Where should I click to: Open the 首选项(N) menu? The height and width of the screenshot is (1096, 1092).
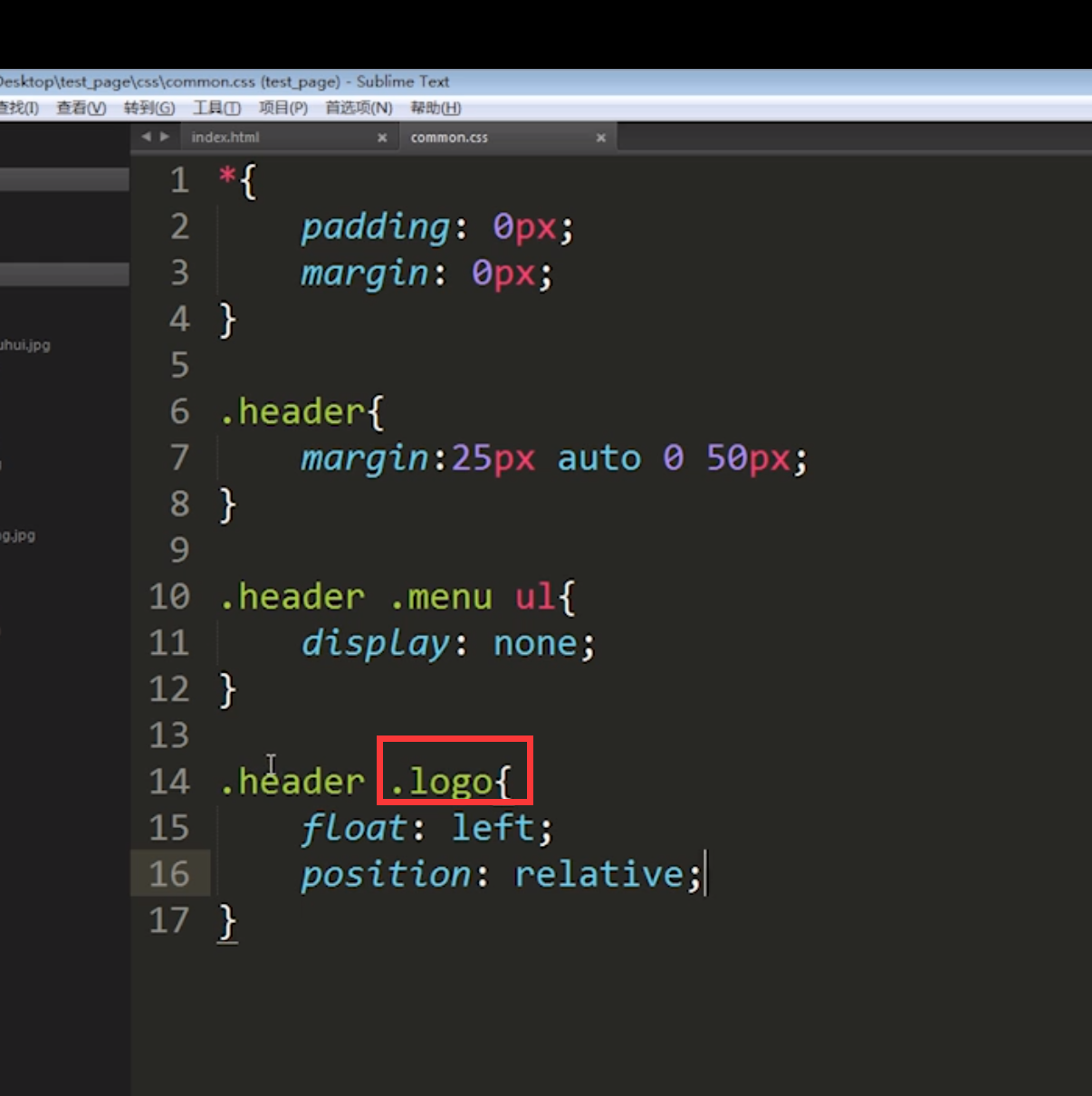point(359,109)
